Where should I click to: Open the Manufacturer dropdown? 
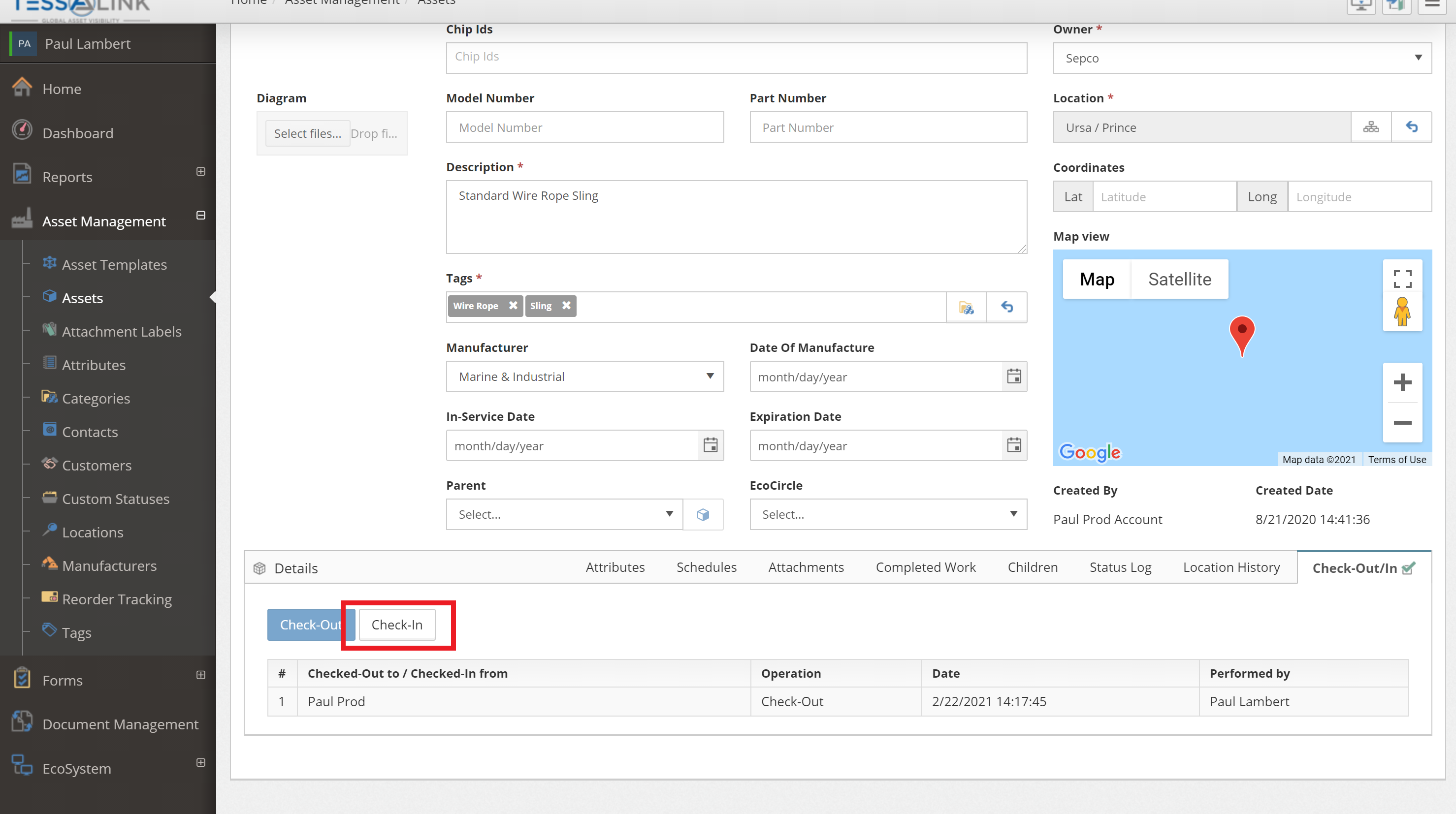pos(584,376)
